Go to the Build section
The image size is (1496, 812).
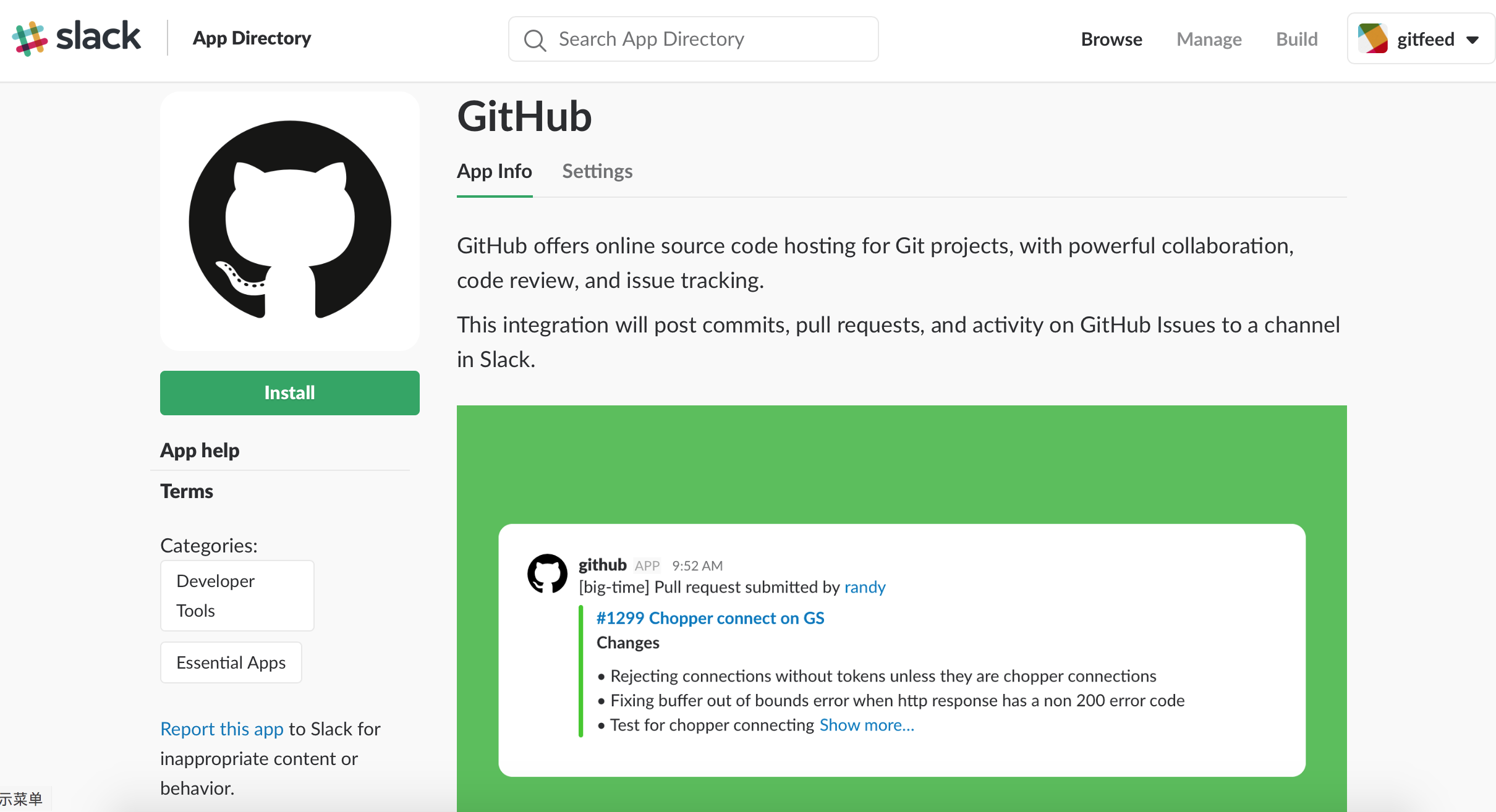click(x=1296, y=40)
